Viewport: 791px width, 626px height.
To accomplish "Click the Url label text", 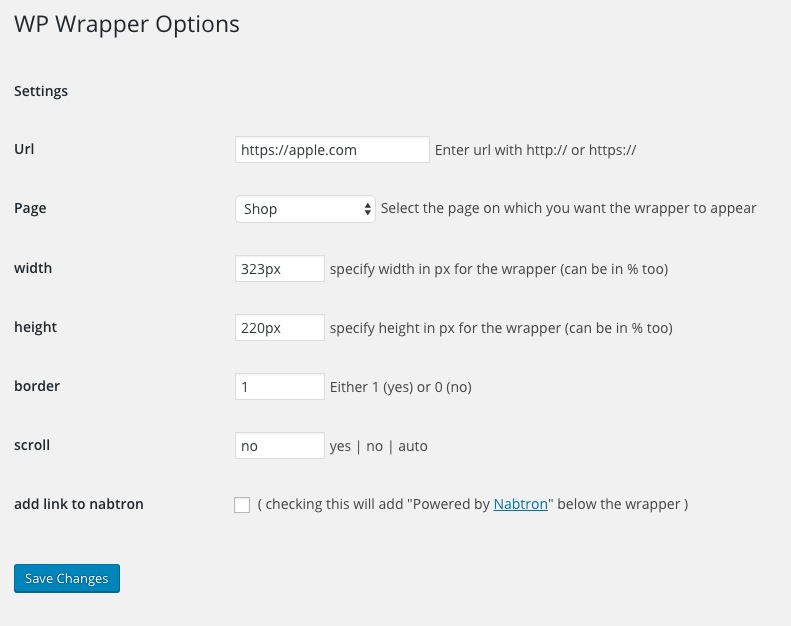I will tap(24, 149).
